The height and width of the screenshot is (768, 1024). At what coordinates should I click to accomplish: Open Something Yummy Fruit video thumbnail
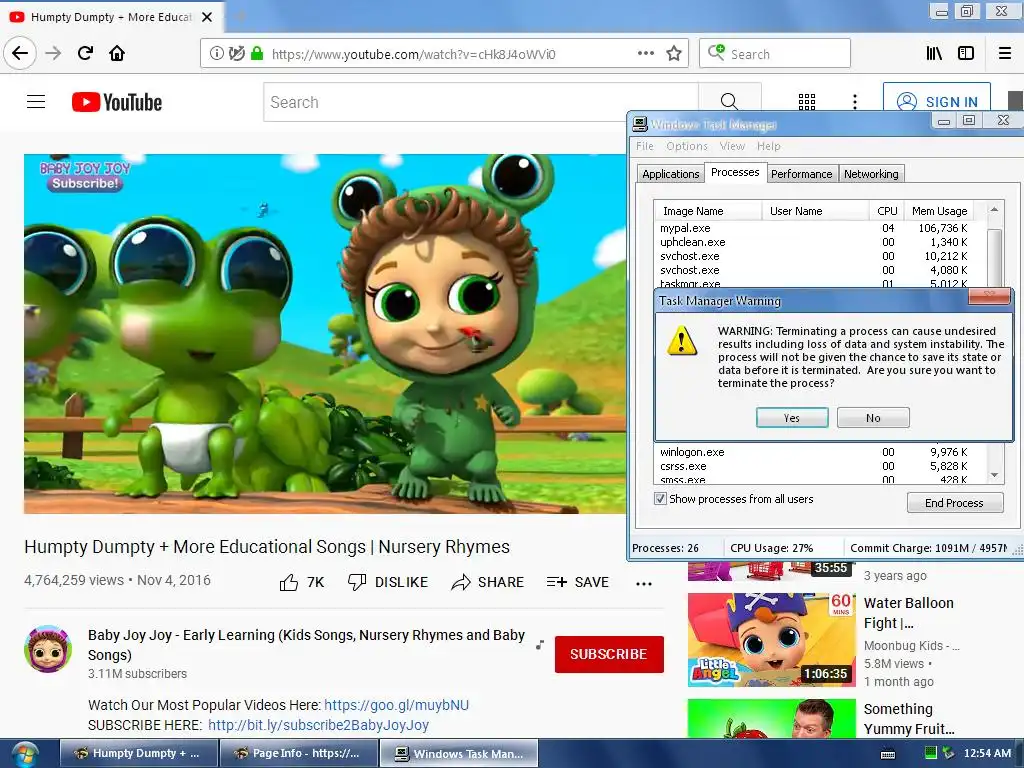pyautogui.click(x=771, y=718)
